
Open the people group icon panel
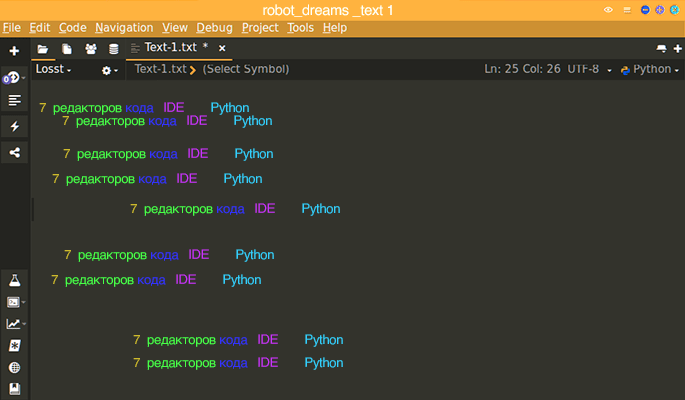click(x=91, y=48)
